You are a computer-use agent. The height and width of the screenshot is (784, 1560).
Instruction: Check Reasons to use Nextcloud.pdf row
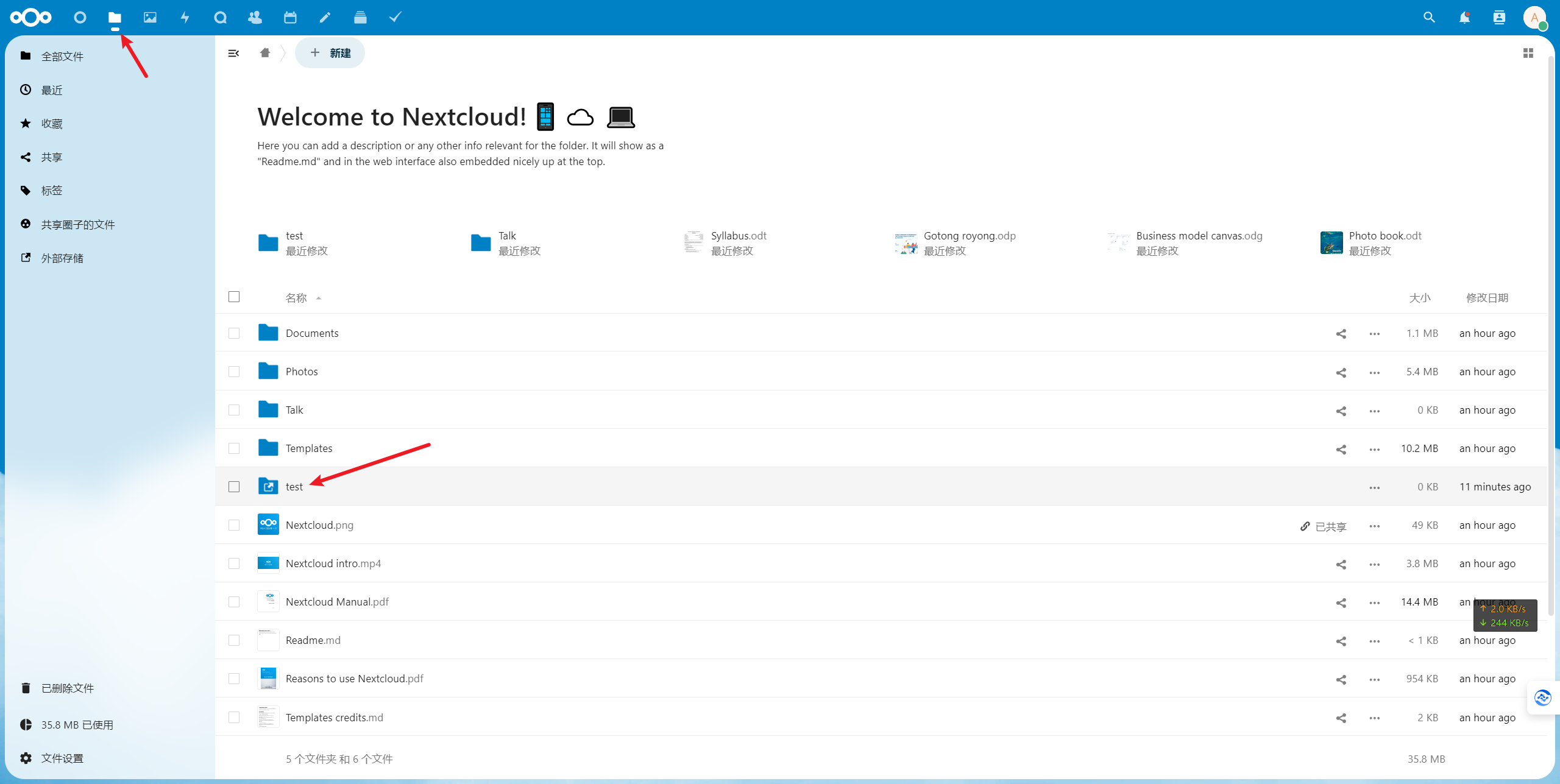click(234, 679)
